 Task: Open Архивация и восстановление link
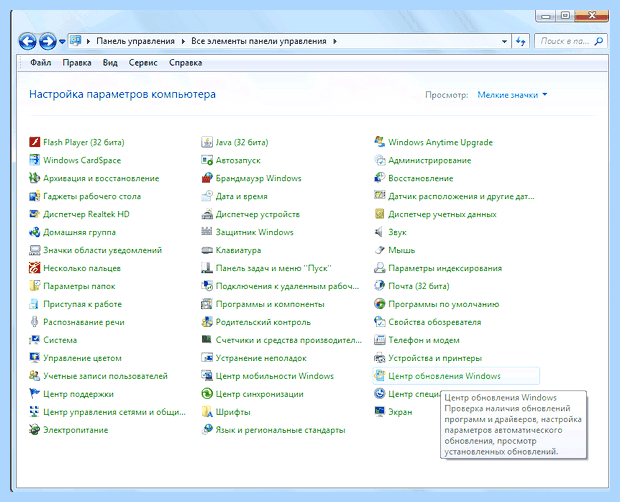[101, 178]
